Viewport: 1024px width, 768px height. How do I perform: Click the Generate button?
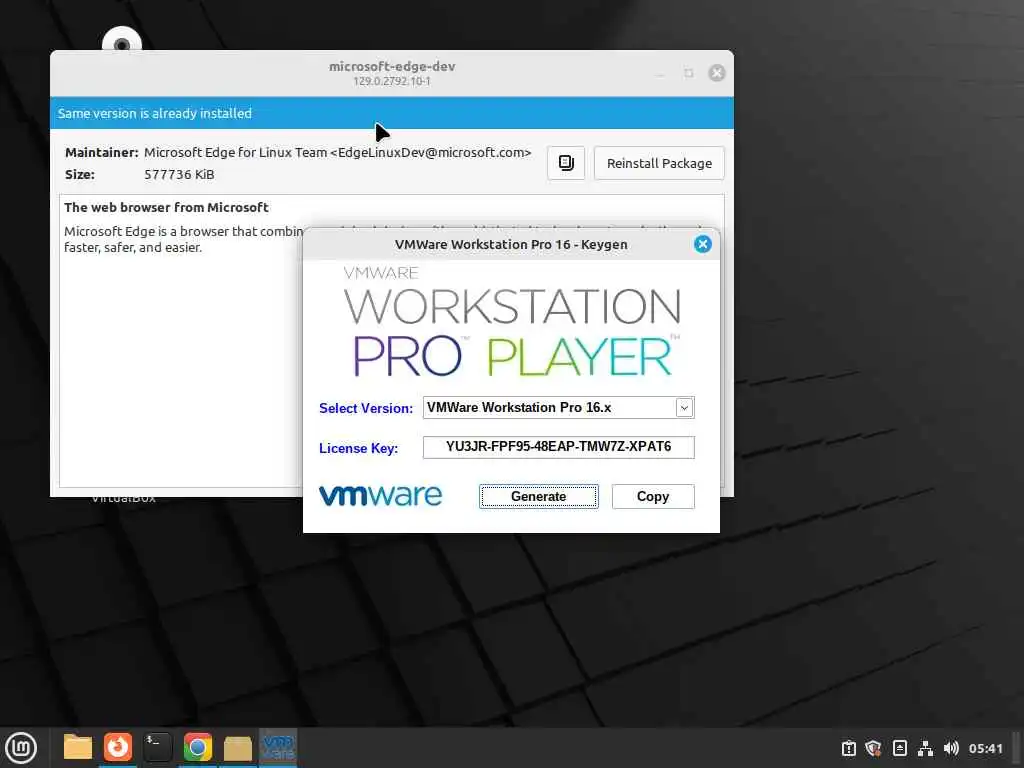click(538, 496)
